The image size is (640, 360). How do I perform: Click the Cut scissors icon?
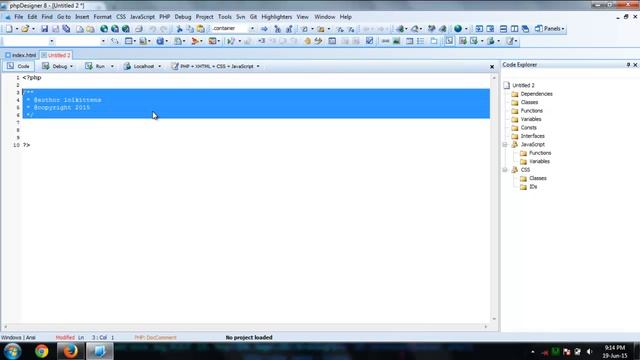pos(179,29)
